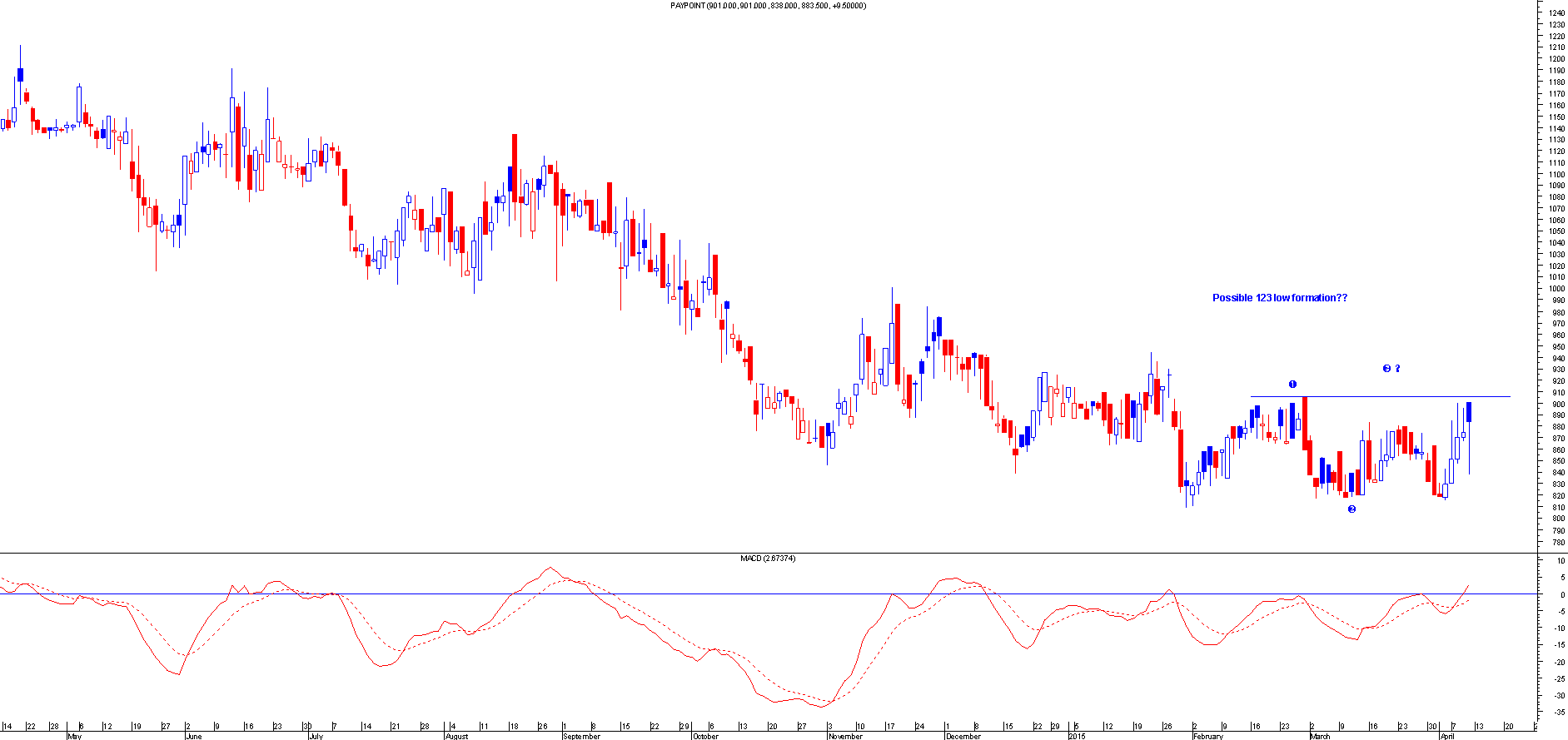Click the circled 3 question-mark marker
The height and width of the screenshot is (740, 1568).
pos(1391,369)
